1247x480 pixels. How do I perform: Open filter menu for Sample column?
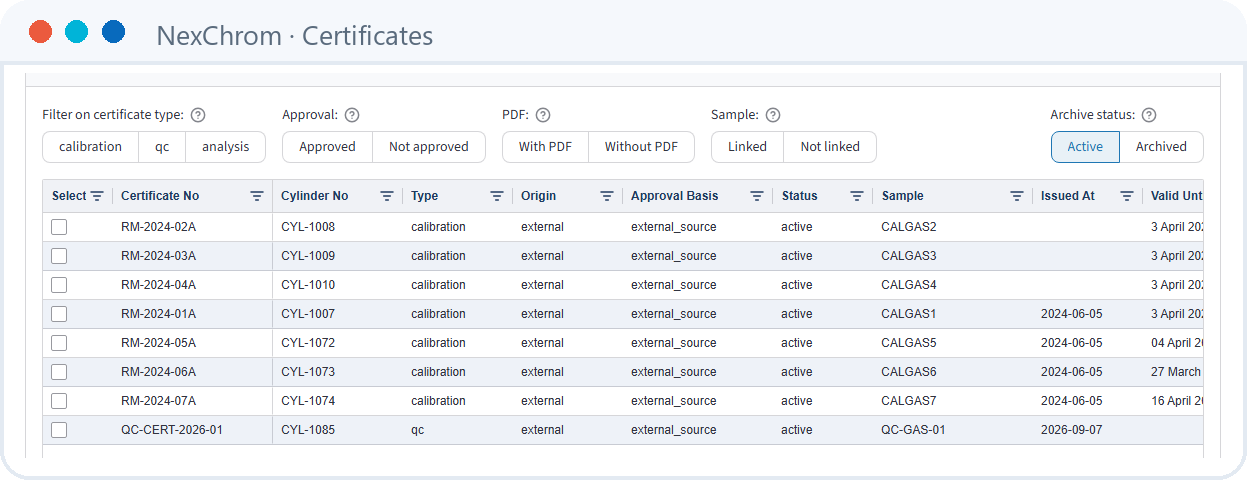point(1017,196)
